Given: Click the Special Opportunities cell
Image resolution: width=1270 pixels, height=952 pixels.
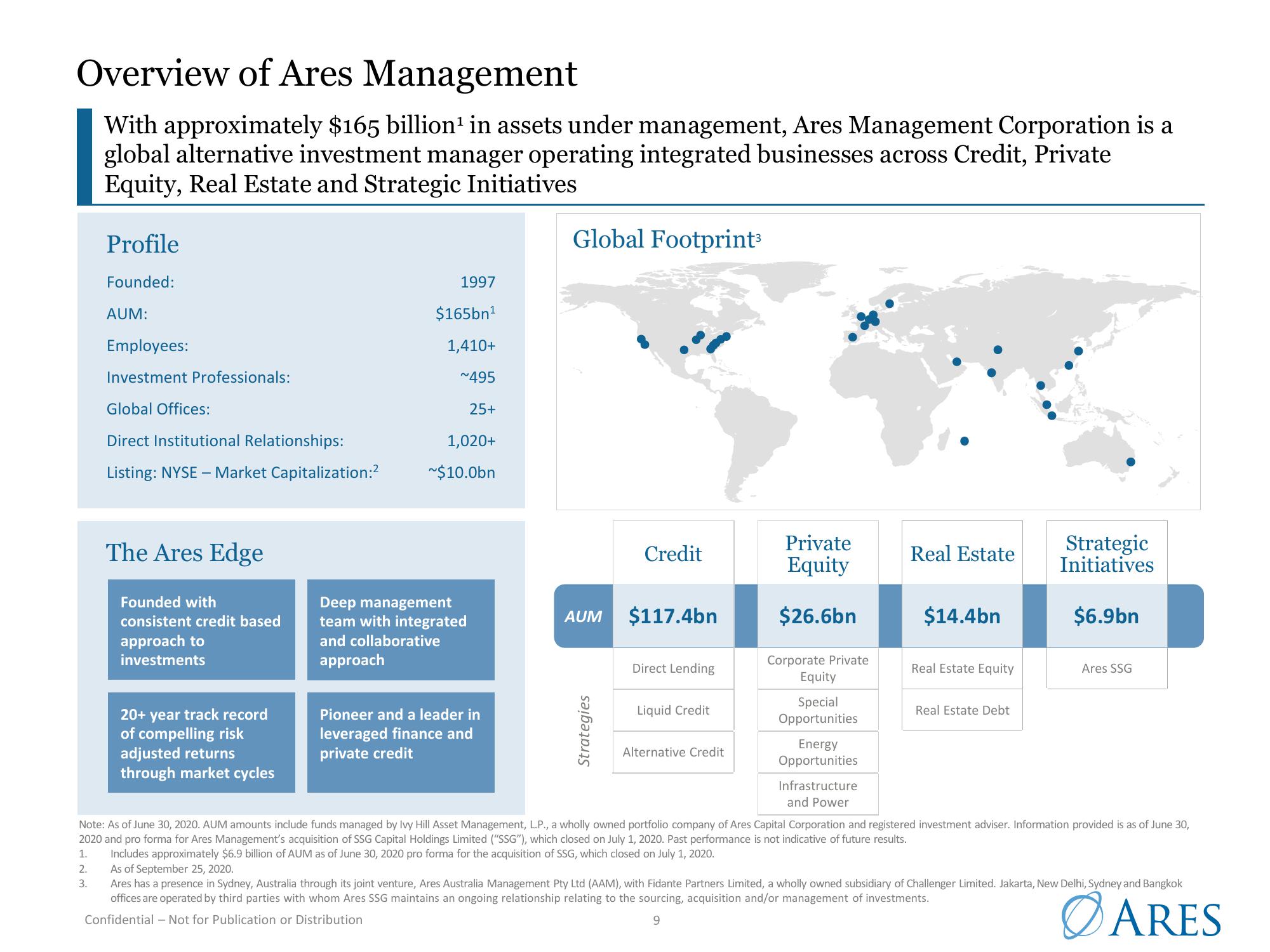Looking at the screenshot, I should pos(818,710).
